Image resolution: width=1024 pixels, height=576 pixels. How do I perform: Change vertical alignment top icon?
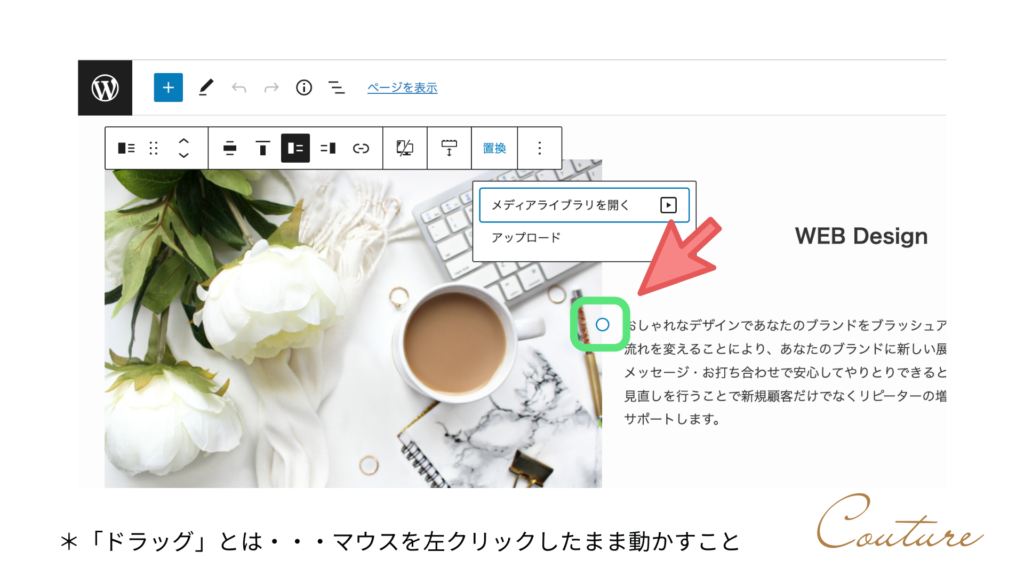click(x=263, y=148)
